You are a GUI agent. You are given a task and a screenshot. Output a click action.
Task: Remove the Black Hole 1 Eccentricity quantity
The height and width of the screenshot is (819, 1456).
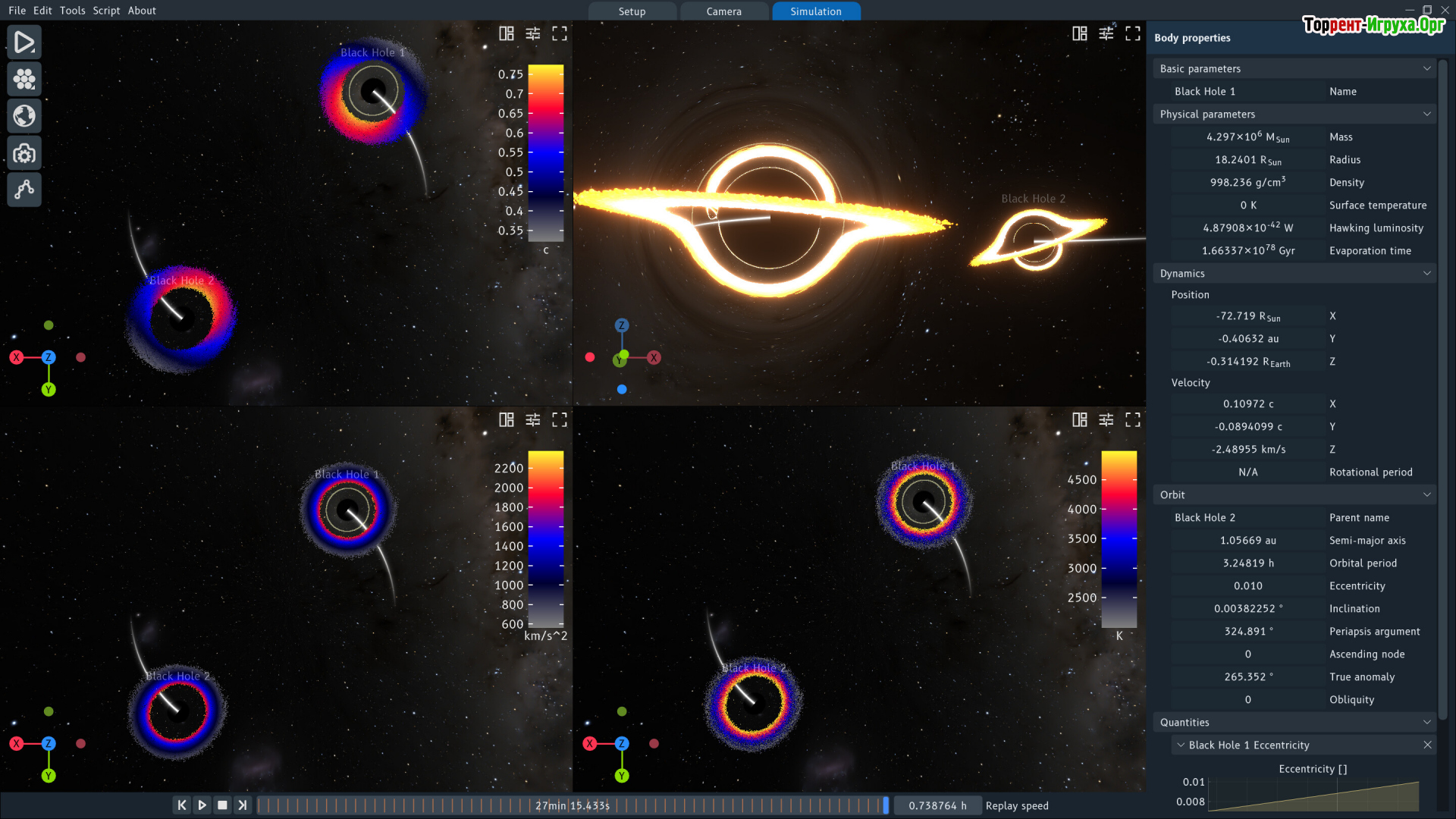tap(1427, 745)
